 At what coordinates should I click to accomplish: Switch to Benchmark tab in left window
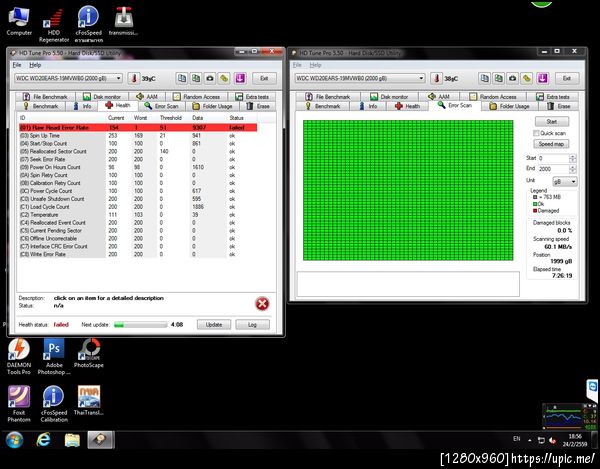pyautogui.click(x=41, y=106)
